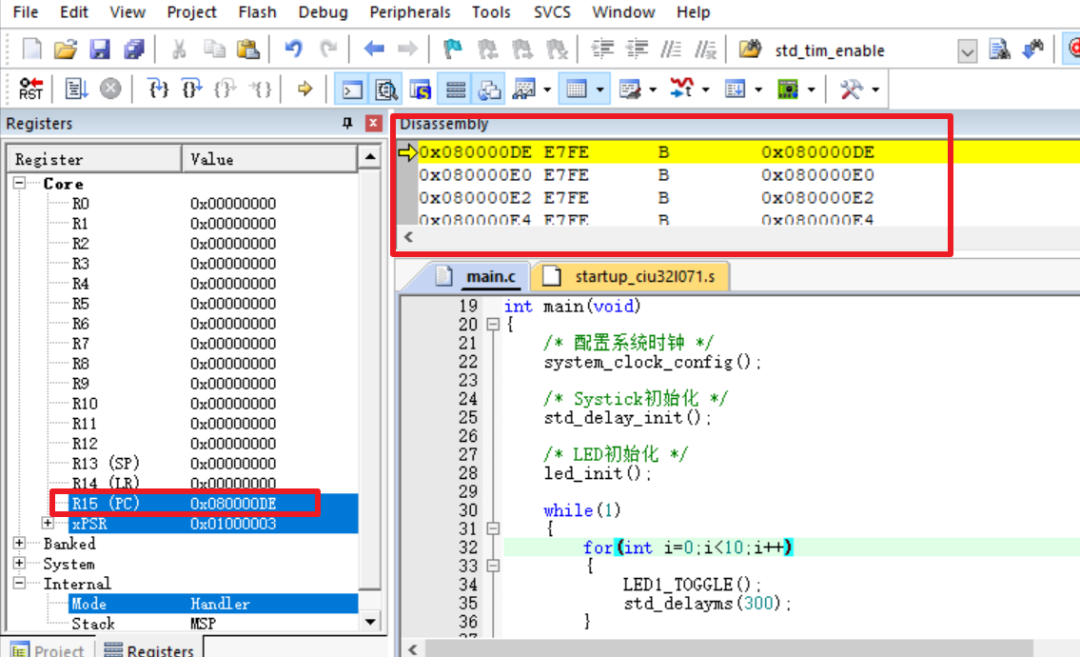
Task: Open the Call Stack window icon
Action: coord(489,90)
